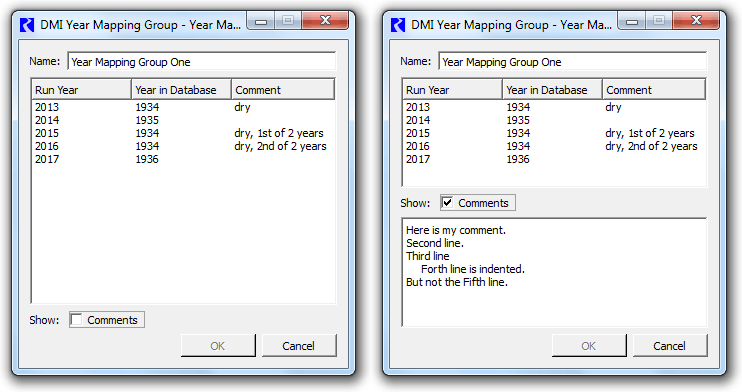Click 'But not the Fifth line.' text
Image resolution: width=742 pixels, height=392 pixels.
point(457,282)
